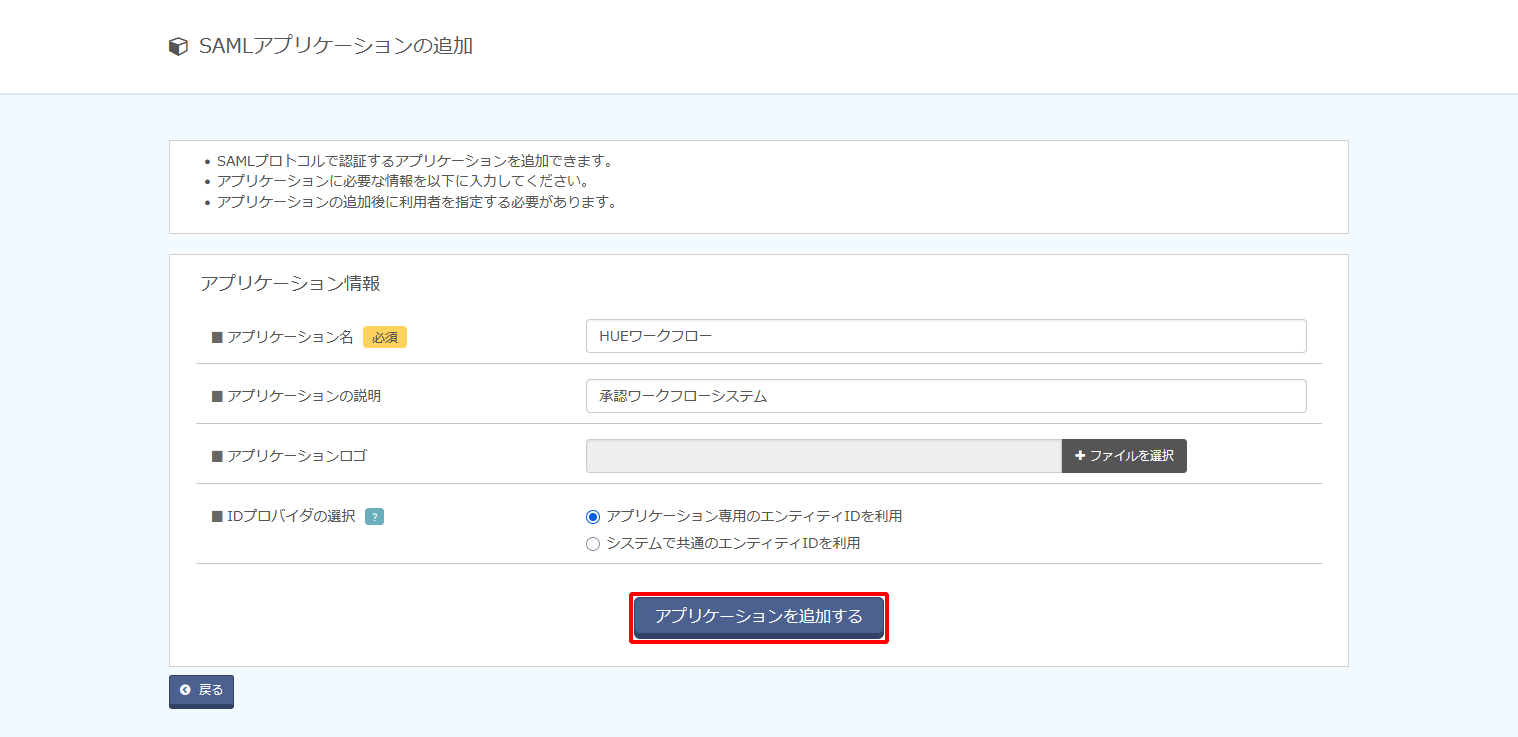Click the システムで共通のエンティティIDを利用 label text

(733, 544)
